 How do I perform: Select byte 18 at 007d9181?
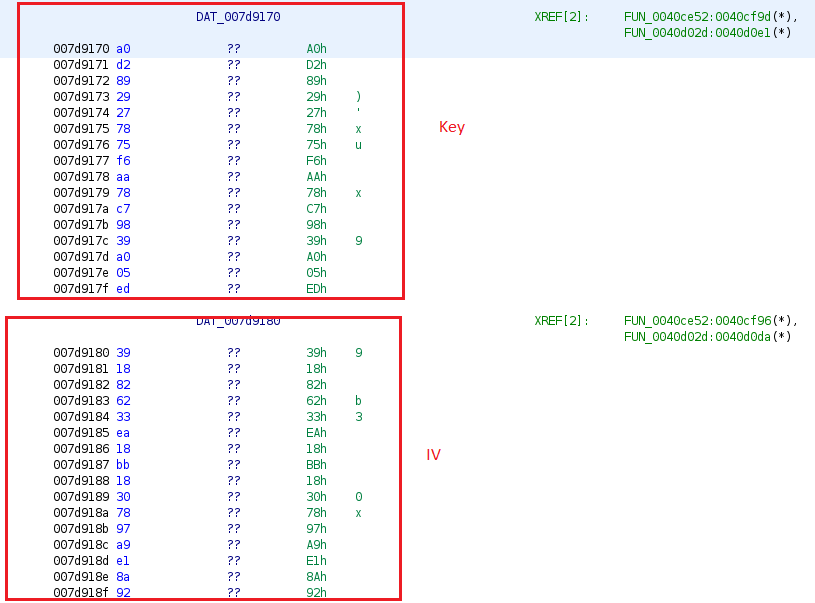coord(123,369)
